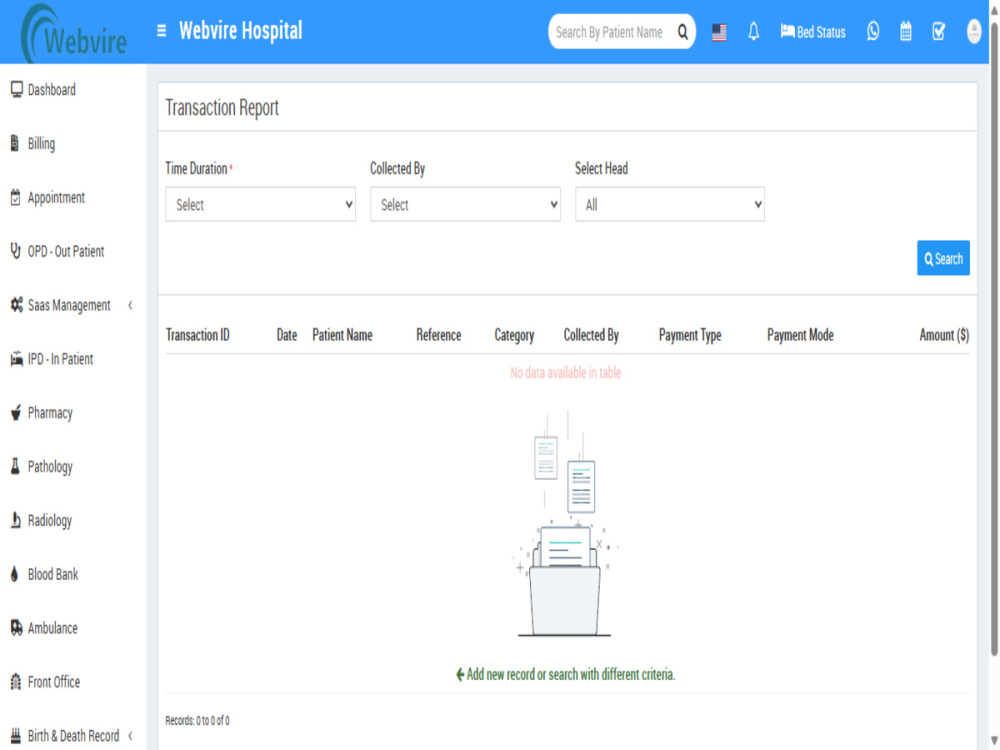Viewport: 1000px width, 750px height.
Task: Open Front Office in the sidebar
Action: (54, 682)
